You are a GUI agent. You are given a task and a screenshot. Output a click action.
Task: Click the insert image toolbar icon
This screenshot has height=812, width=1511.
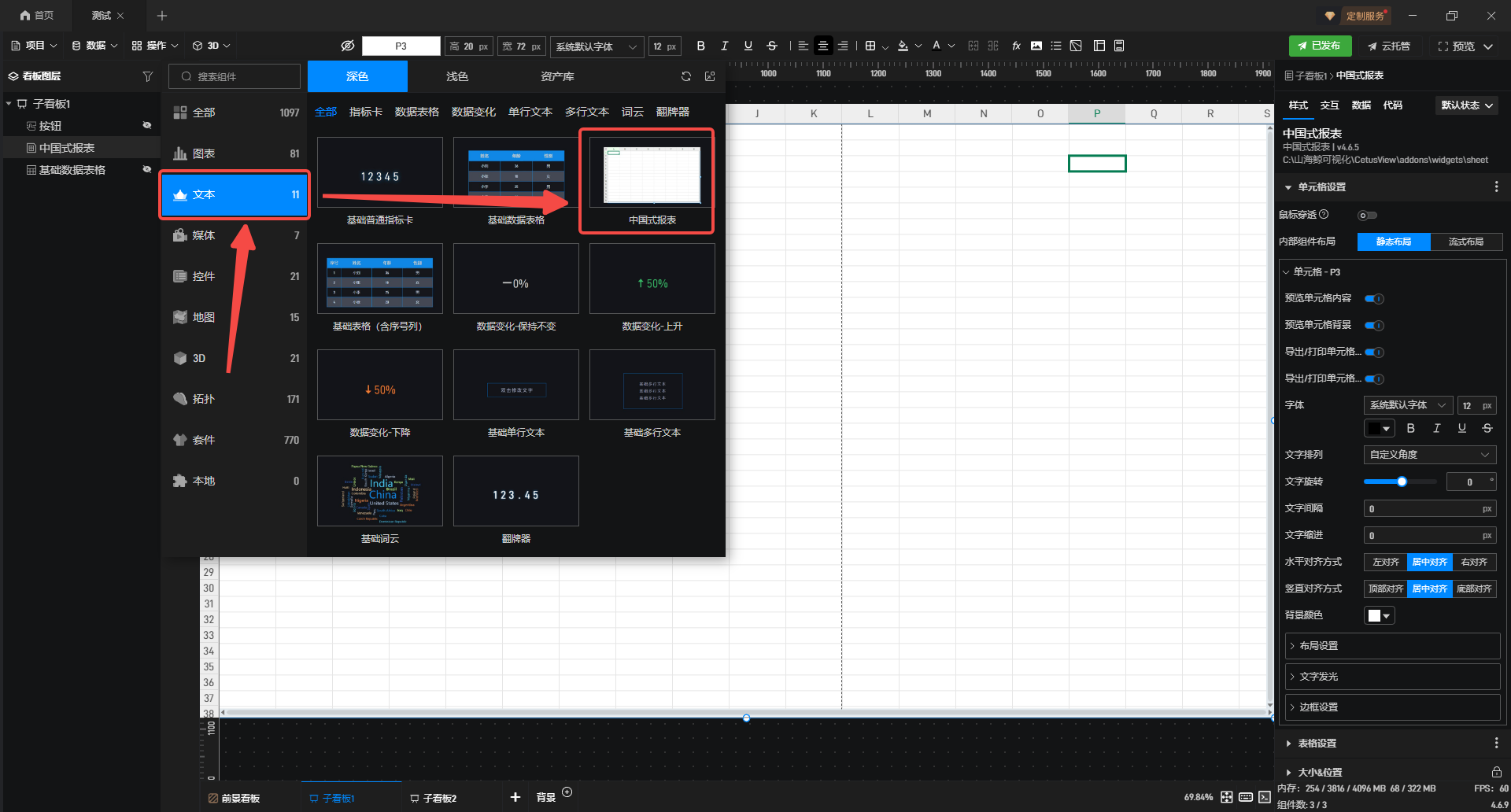(1036, 46)
